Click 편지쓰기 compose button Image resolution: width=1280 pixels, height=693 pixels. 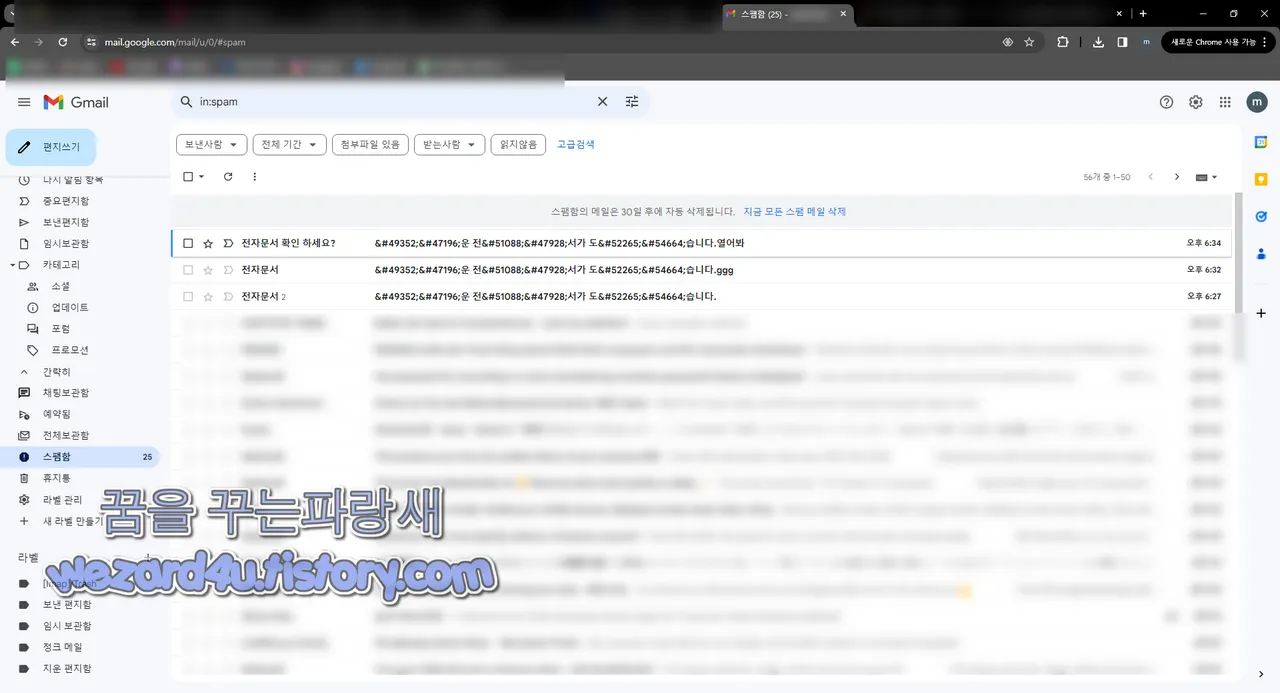pyautogui.click(x=51, y=147)
